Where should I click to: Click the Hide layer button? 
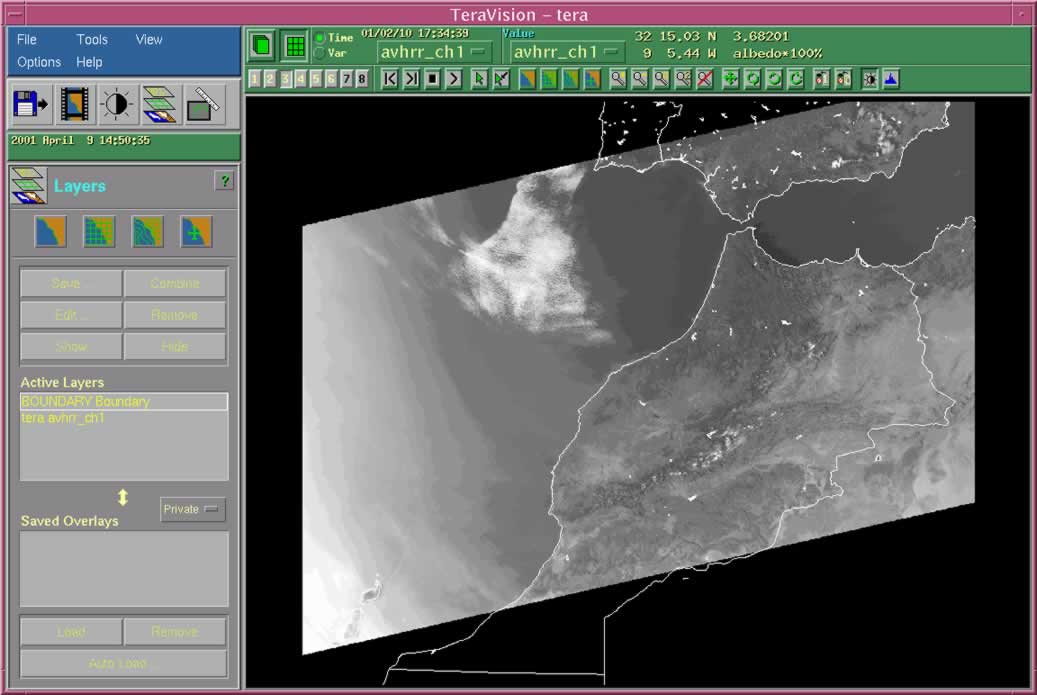click(x=174, y=346)
